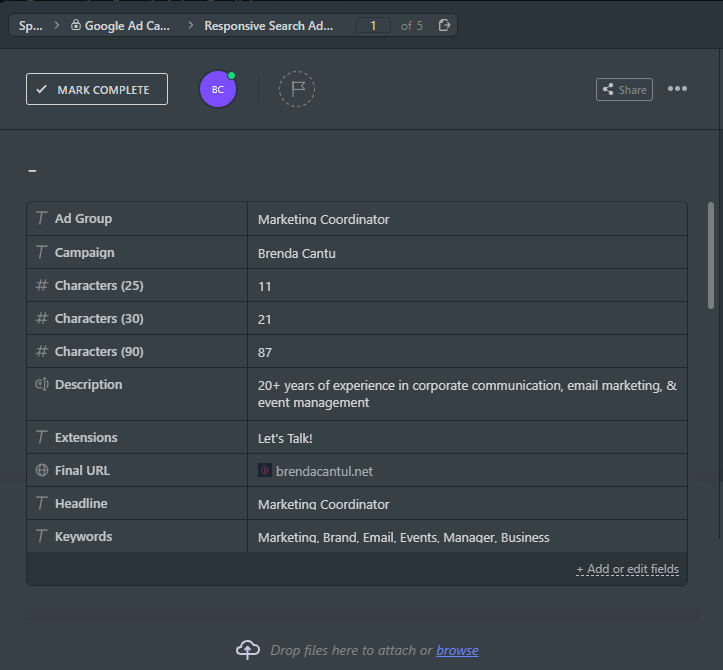Viewport: 723px width, 670px height.
Task: Click the Final URL globe icon
Action: point(42,470)
